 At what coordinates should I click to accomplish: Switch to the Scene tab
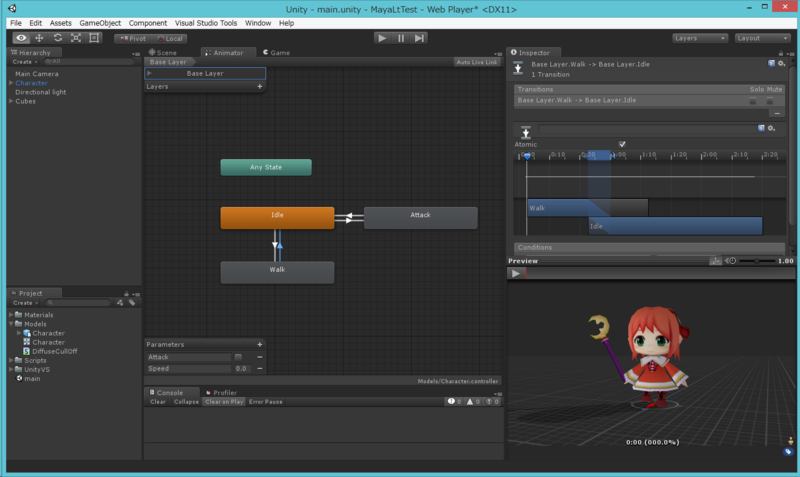point(163,53)
